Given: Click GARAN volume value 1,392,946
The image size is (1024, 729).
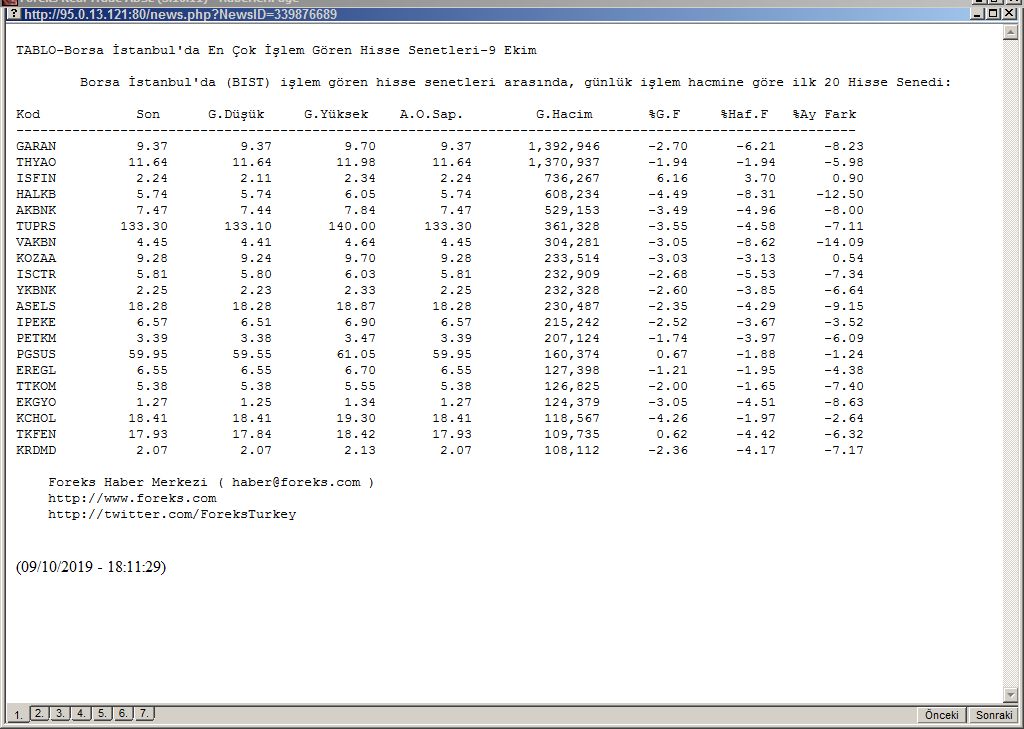Looking at the screenshot, I should [564, 146].
